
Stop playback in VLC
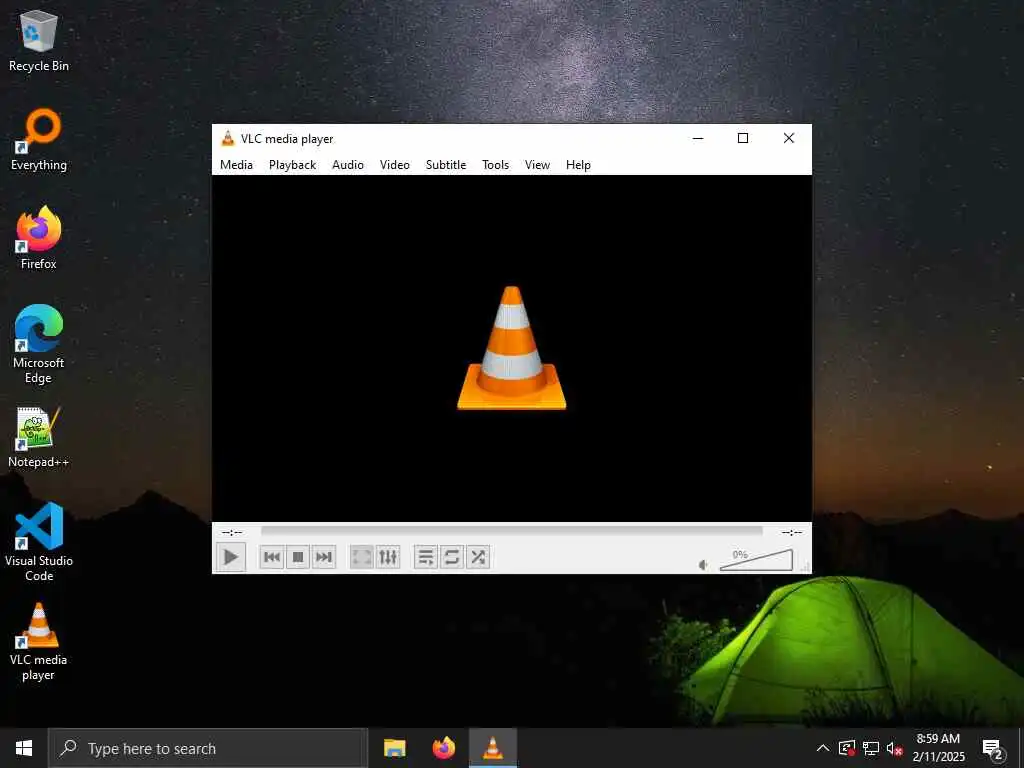pos(298,557)
